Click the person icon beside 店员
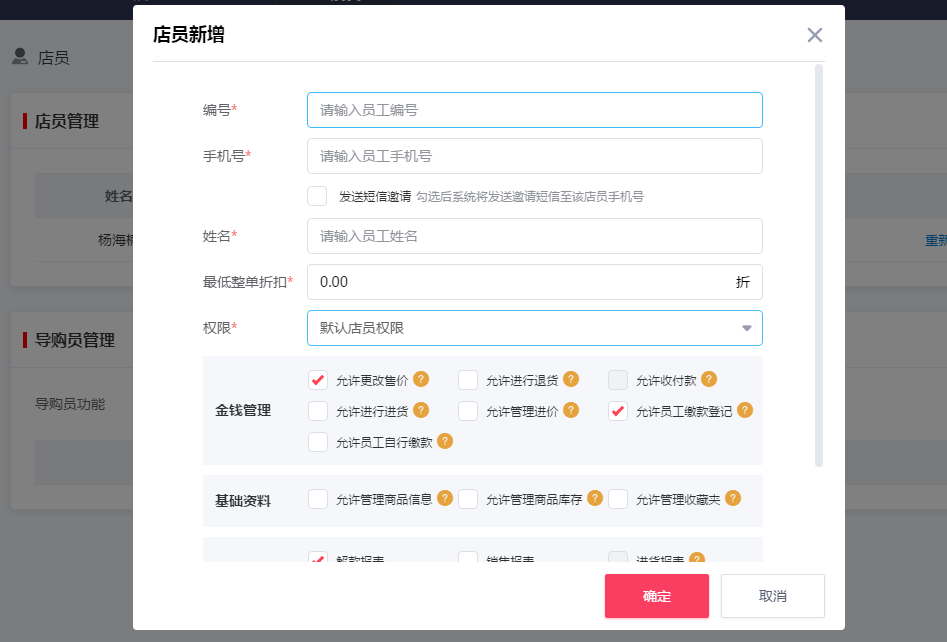The width and height of the screenshot is (947, 642). click(20, 58)
